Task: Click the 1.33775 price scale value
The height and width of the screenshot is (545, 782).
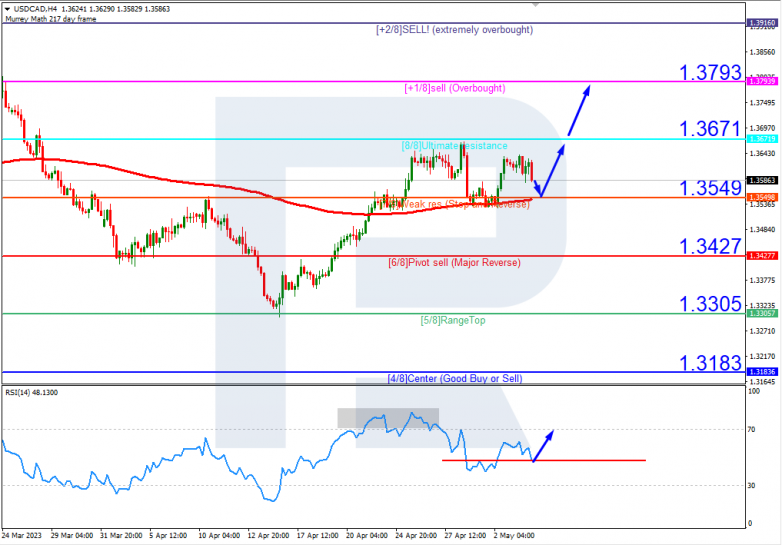Action: [x=763, y=280]
